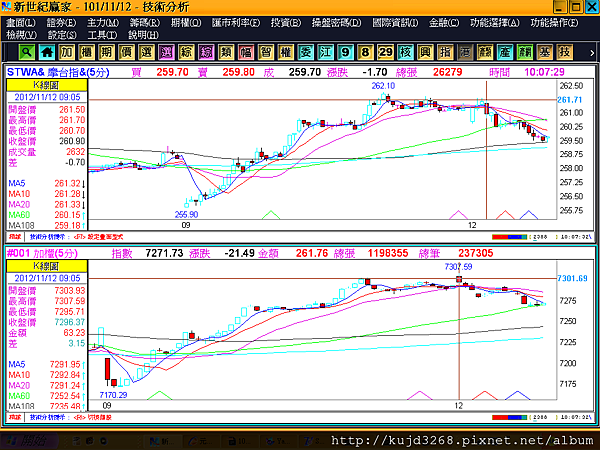Click the 成交量 2832 volume row
This screenshot has height=450, width=600.
click(47, 152)
